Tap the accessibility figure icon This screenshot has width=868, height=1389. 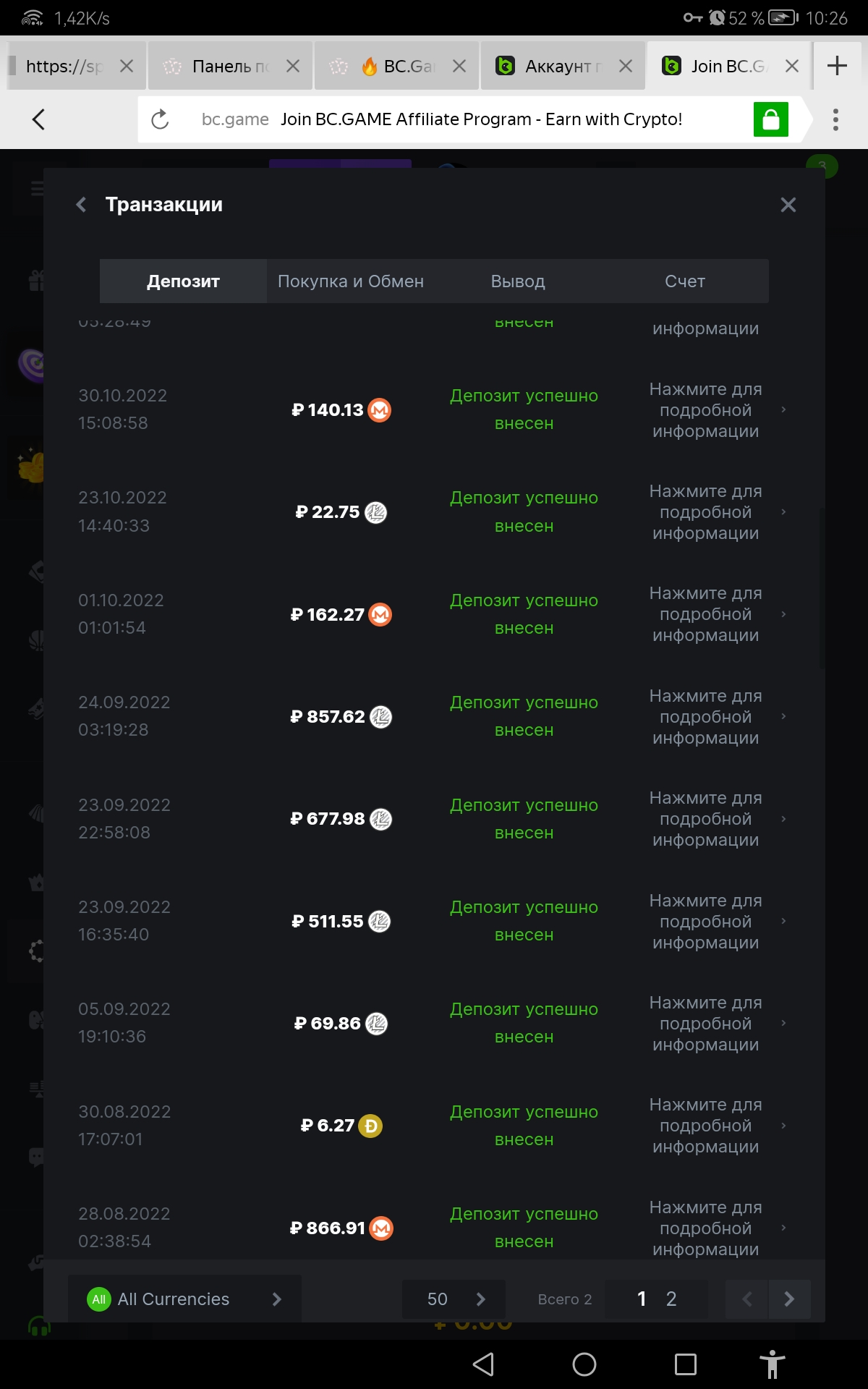[772, 1364]
